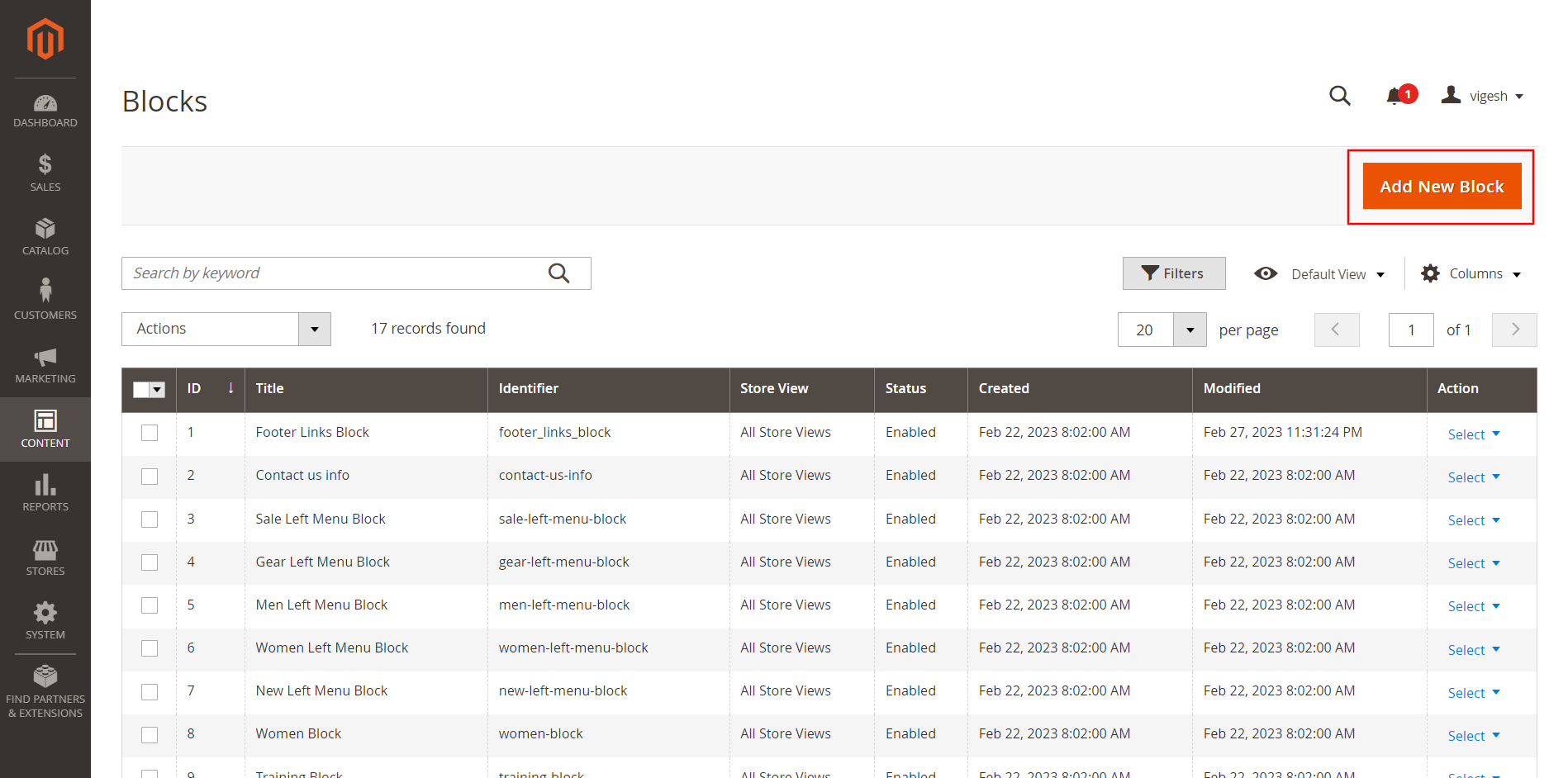The height and width of the screenshot is (778, 1568).
Task: Open Select dropdown for Footer Links Block
Action: click(x=1474, y=434)
